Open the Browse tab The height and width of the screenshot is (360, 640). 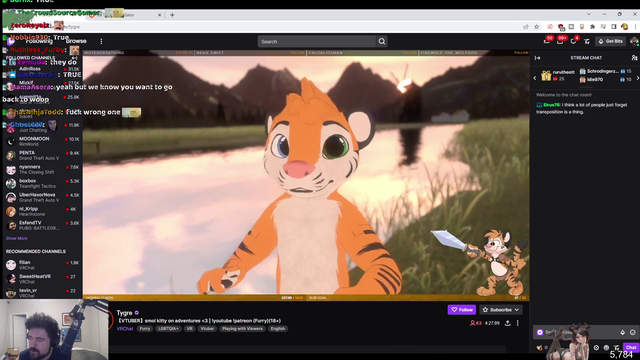76,41
